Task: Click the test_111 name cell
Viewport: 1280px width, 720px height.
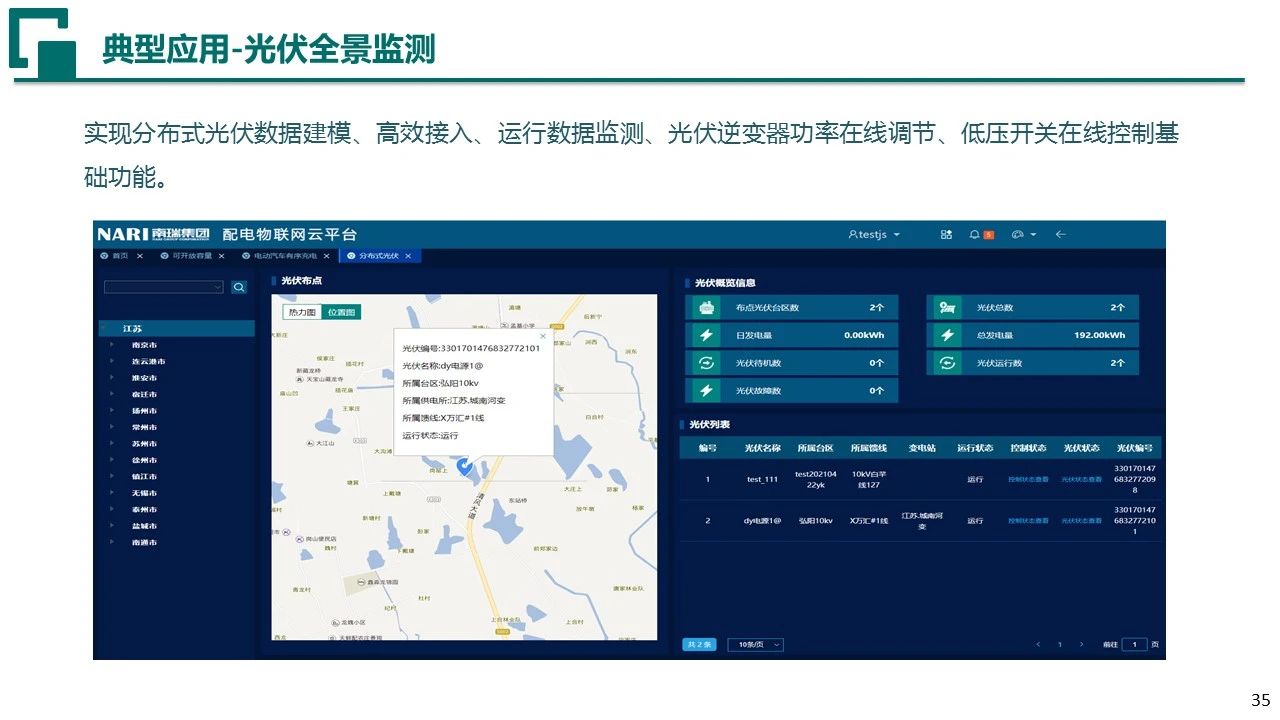Action: (x=762, y=480)
